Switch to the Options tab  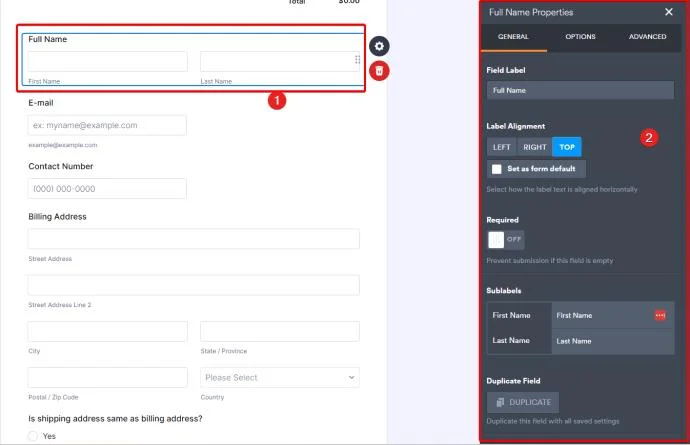pyautogui.click(x=580, y=37)
